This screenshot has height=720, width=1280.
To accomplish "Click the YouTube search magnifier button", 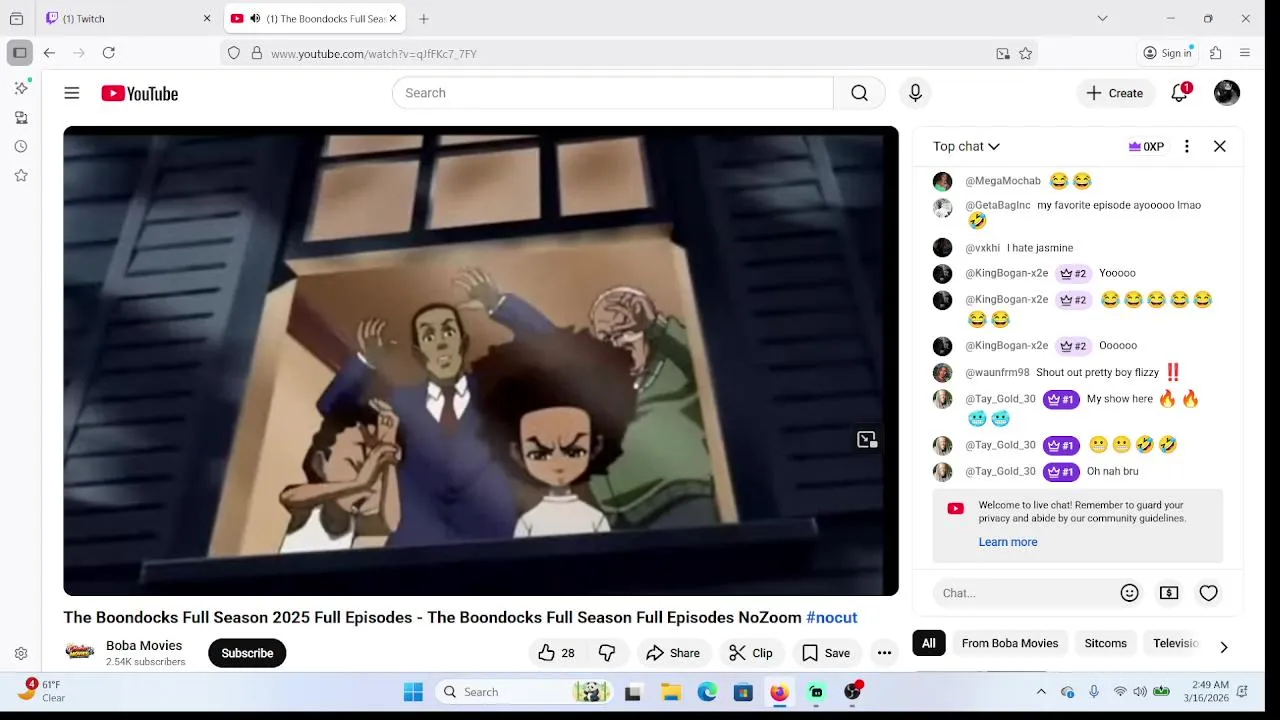I will (x=859, y=93).
